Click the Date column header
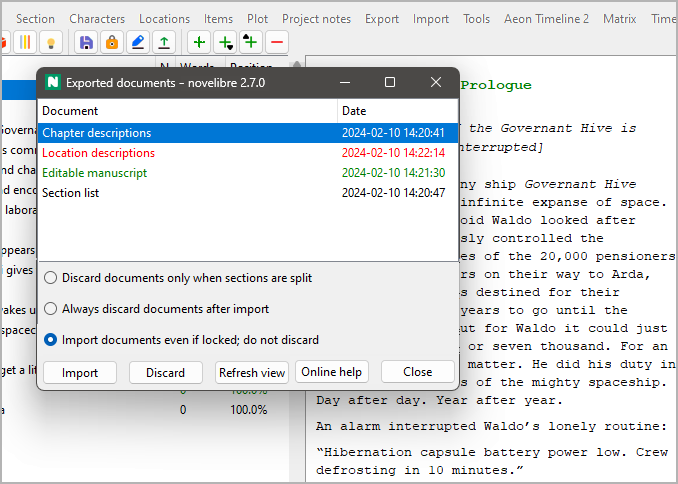 (x=397, y=111)
